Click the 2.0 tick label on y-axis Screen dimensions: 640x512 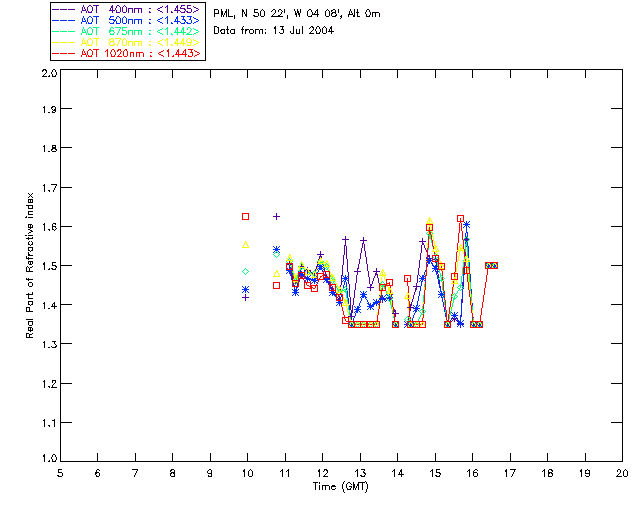(x=48, y=74)
